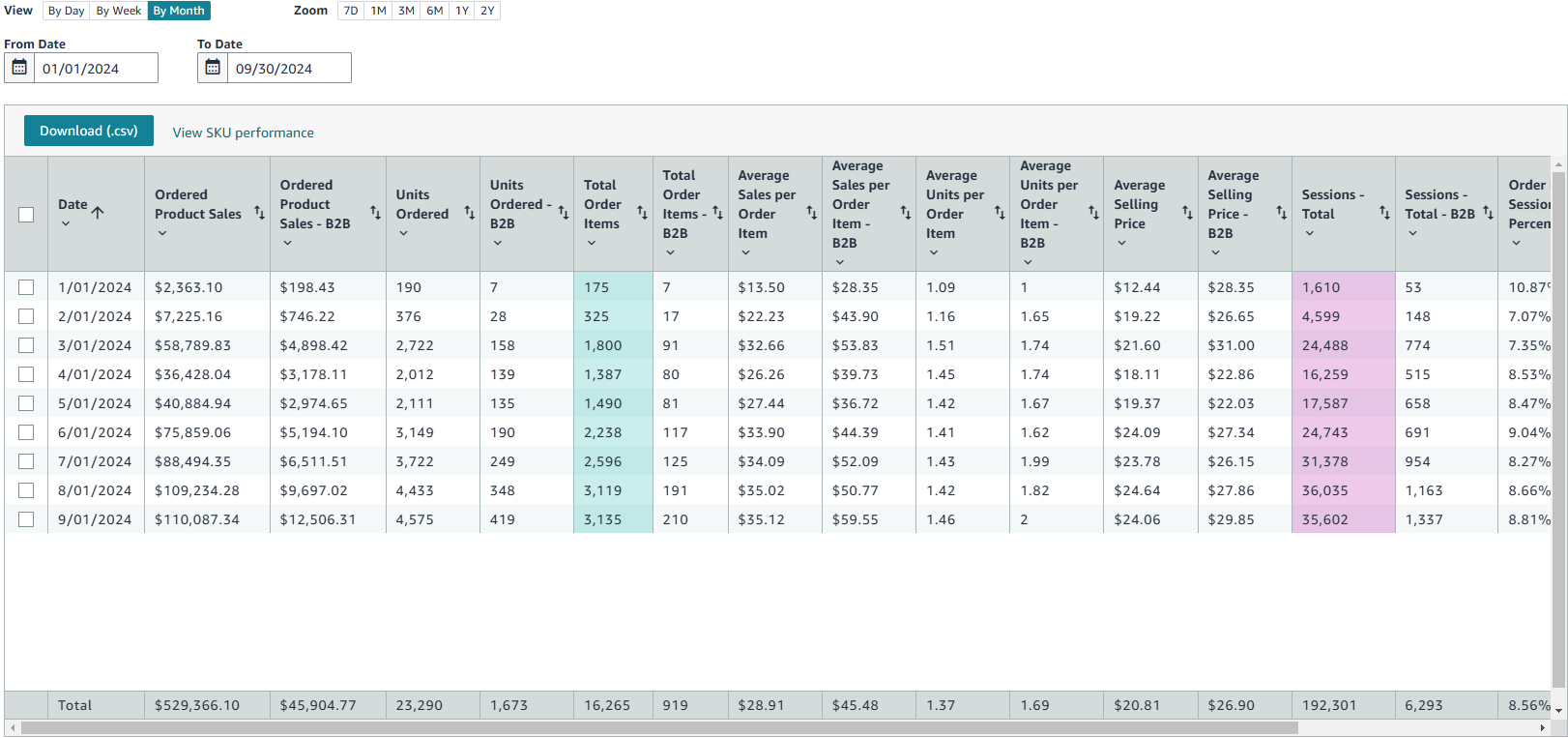
Task: Expand the Total Order Items column chevron
Action: [x=592, y=243]
